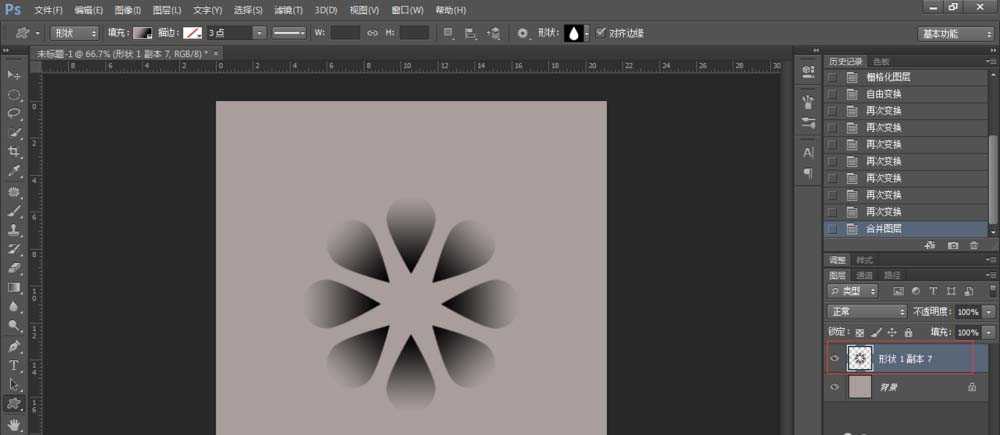Viewport: 1000px width, 435px height.
Task: Select the 栅格化图层 history state
Action: [888, 77]
